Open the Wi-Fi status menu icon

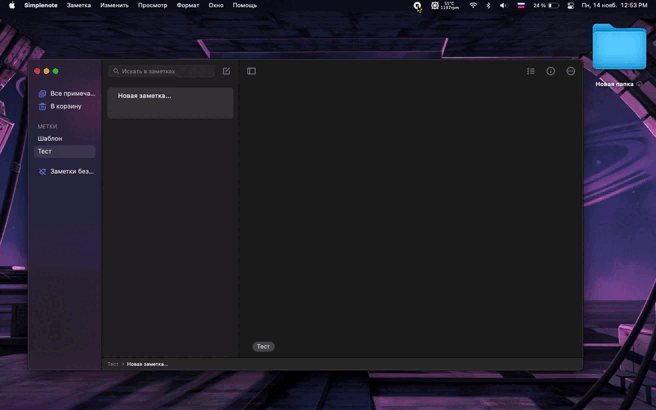point(473,5)
